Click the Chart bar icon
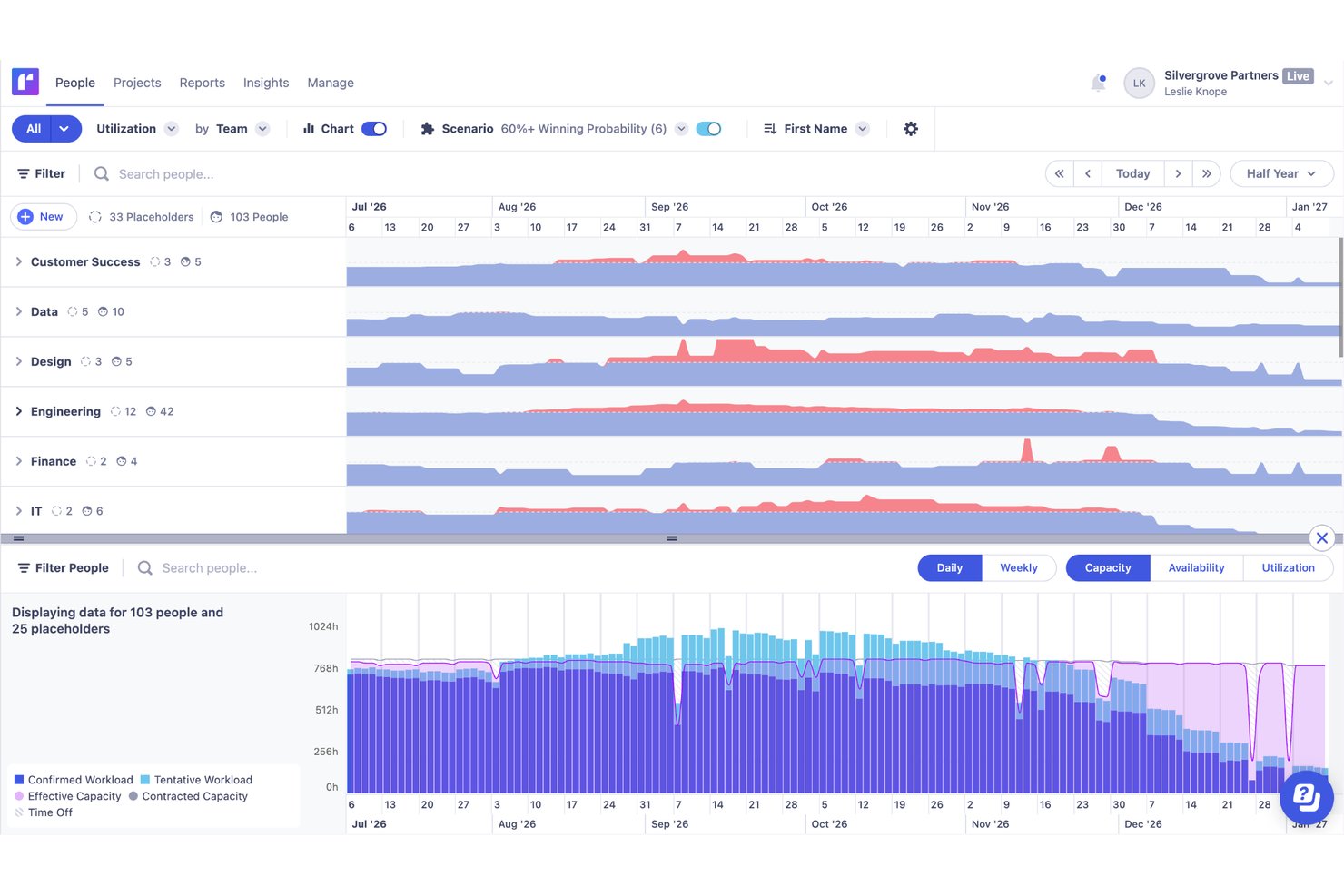Screen dimensions: 1344x896 [x=309, y=129]
